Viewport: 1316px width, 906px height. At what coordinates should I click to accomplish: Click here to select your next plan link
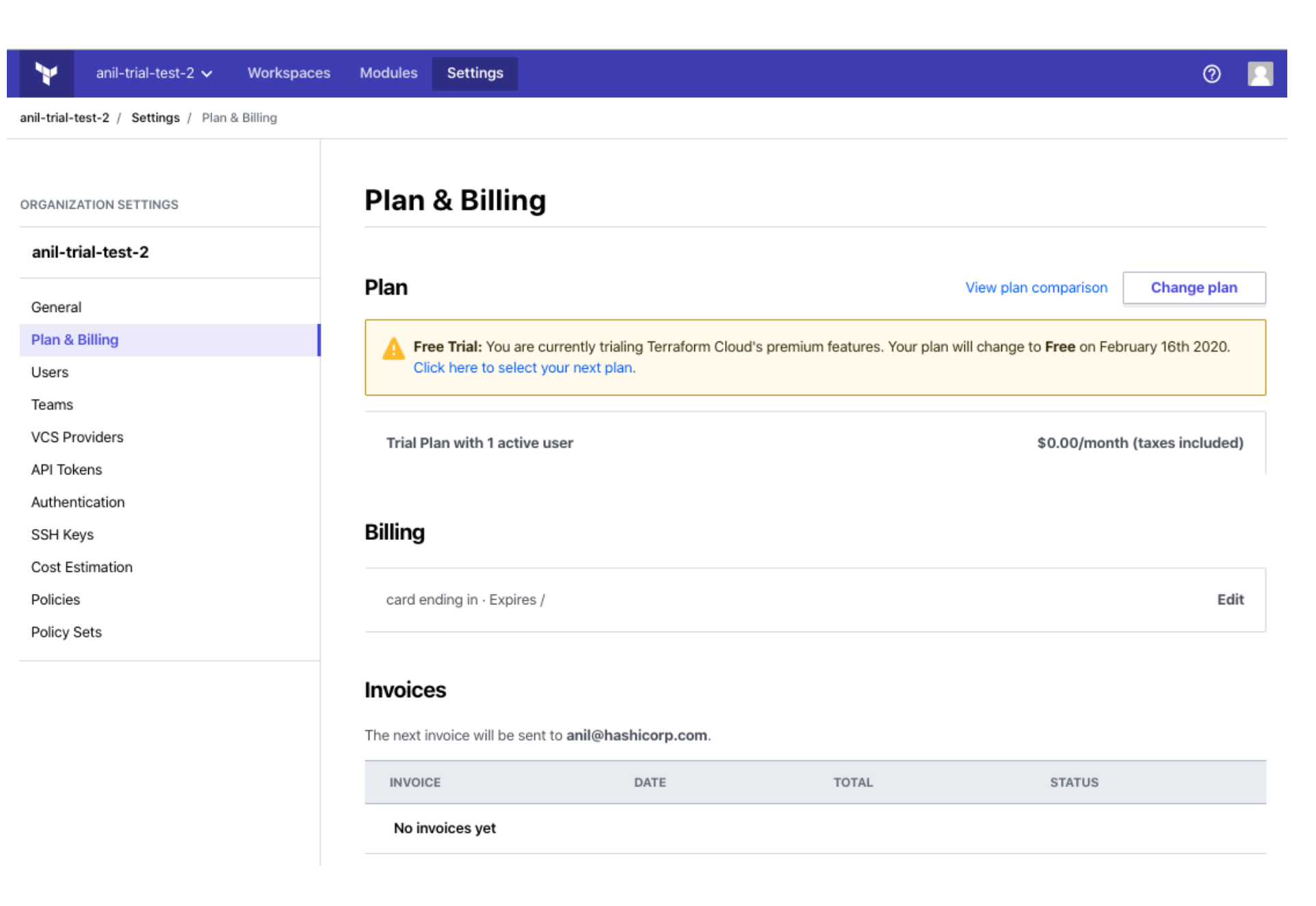(x=524, y=368)
